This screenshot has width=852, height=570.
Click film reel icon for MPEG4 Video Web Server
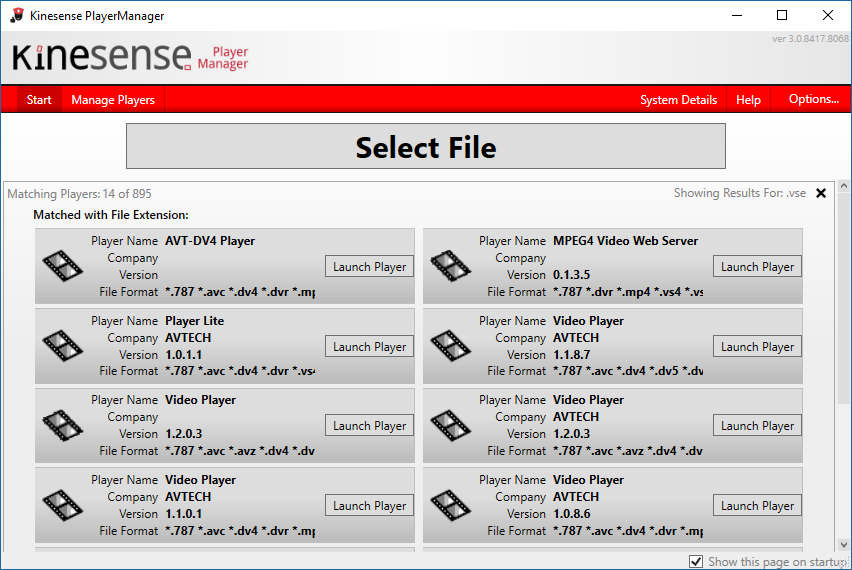tap(450, 266)
